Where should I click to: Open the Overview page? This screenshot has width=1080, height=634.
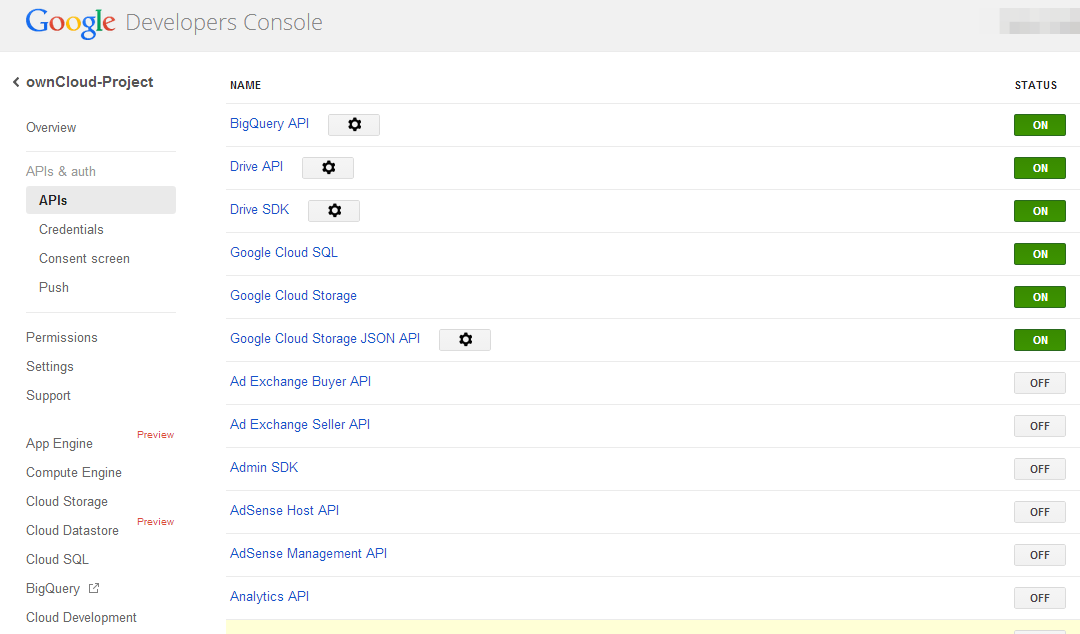coord(51,127)
